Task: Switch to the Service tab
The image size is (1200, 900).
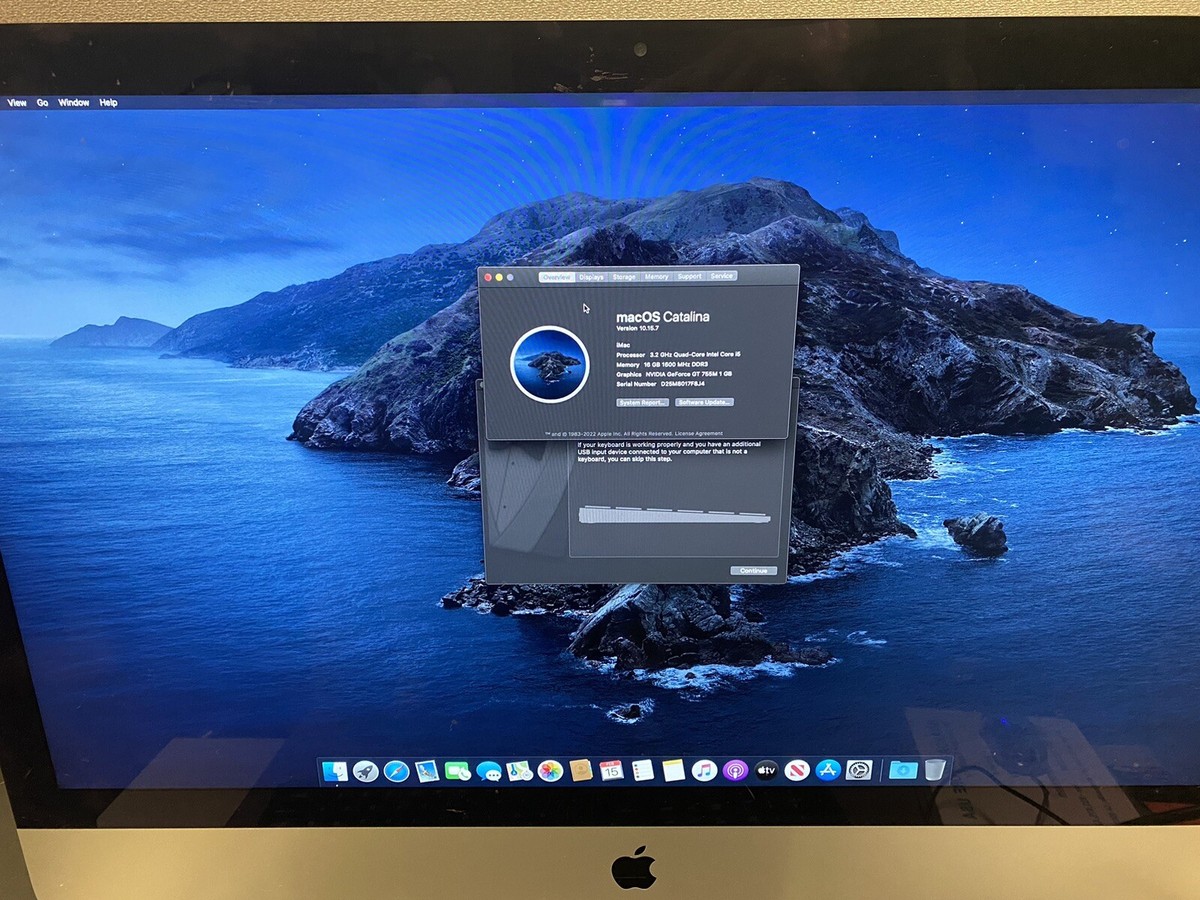Action: (x=721, y=276)
